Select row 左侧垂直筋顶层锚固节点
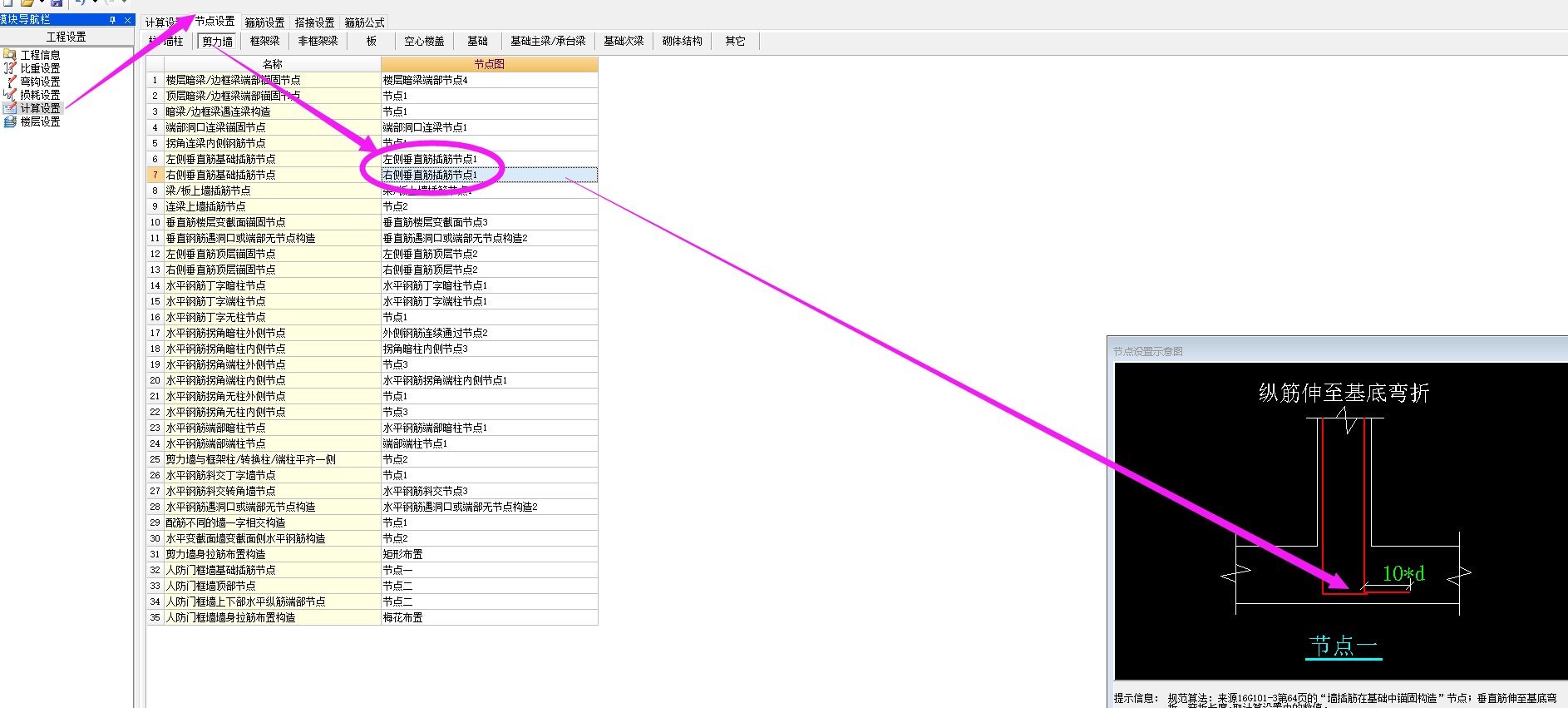This screenshot has width=1568, height=708. [272, 254]
